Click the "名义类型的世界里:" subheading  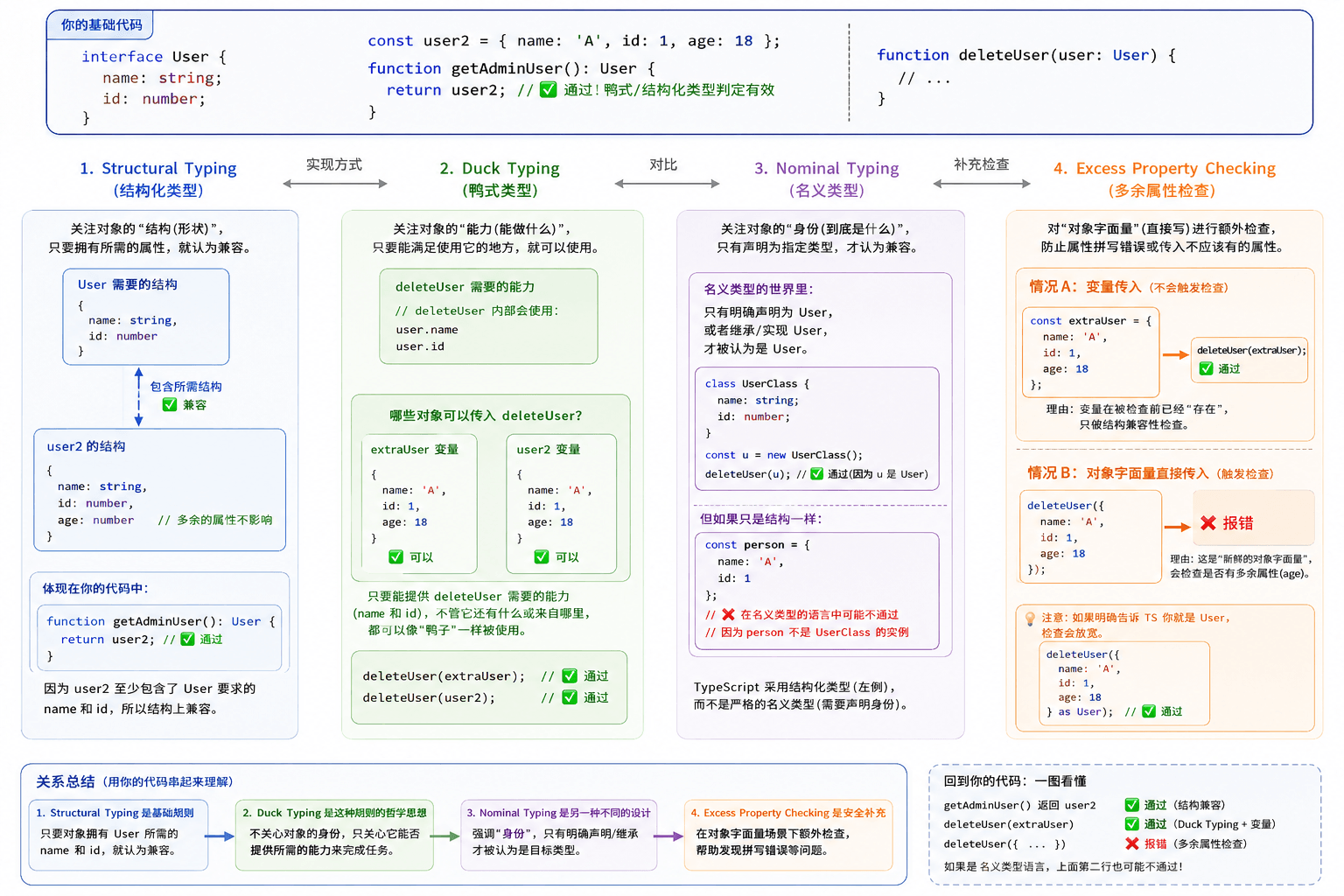coord(759,289)
